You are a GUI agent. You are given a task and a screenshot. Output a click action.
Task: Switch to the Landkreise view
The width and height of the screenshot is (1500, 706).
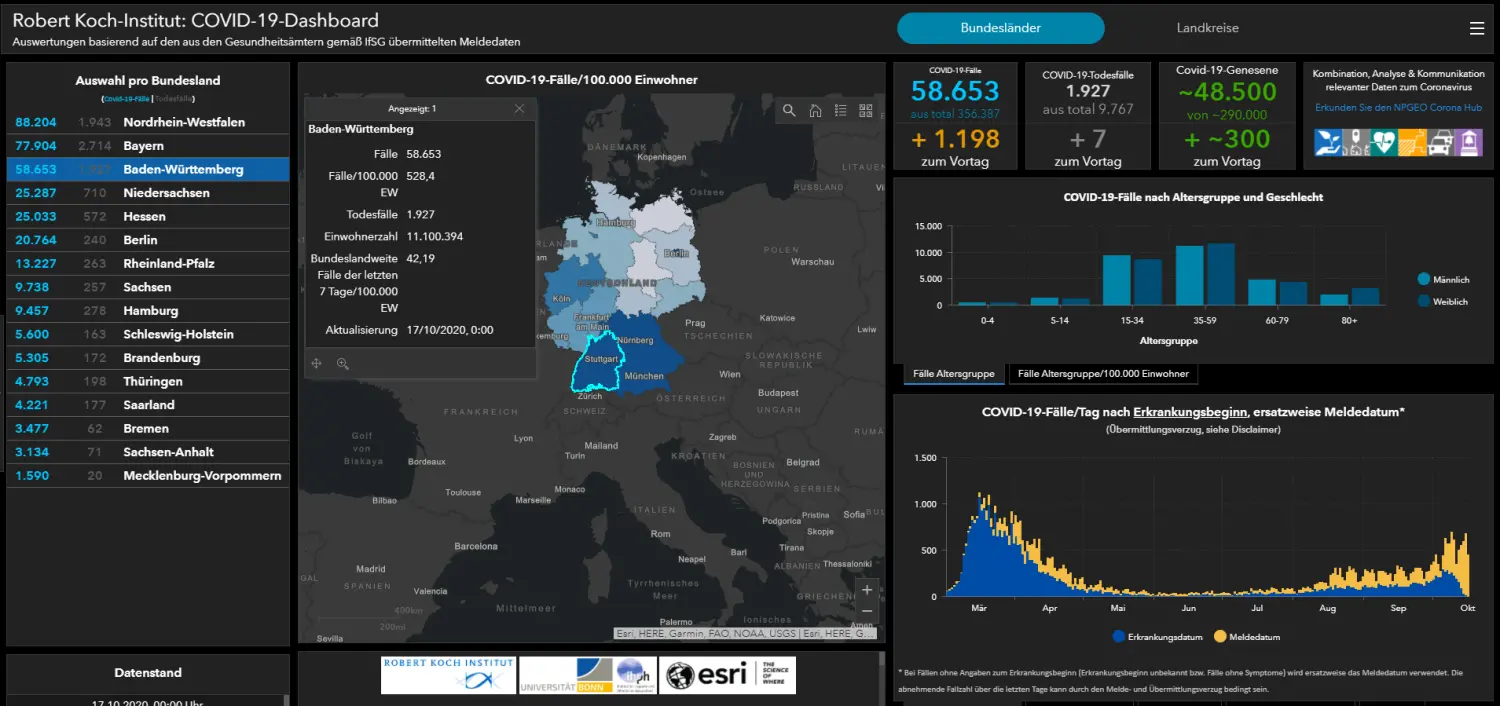click(x=1207, y=28)
